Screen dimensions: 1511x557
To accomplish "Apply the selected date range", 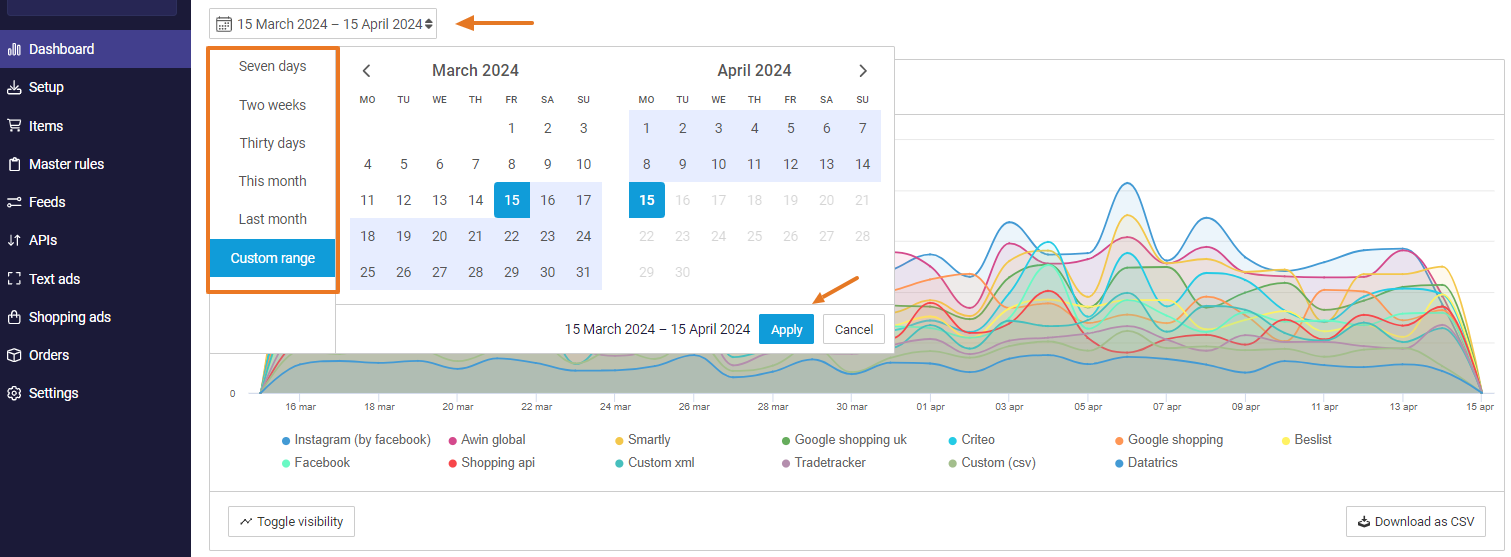I will click(x=786, y=329).
